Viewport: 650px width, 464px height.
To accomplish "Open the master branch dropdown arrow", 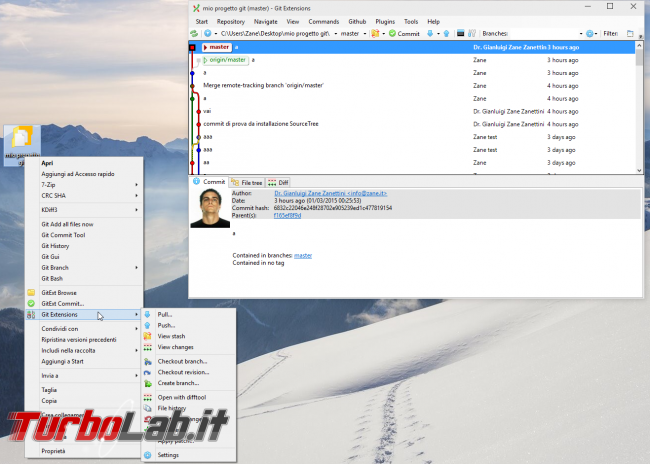I will [365, 34].
